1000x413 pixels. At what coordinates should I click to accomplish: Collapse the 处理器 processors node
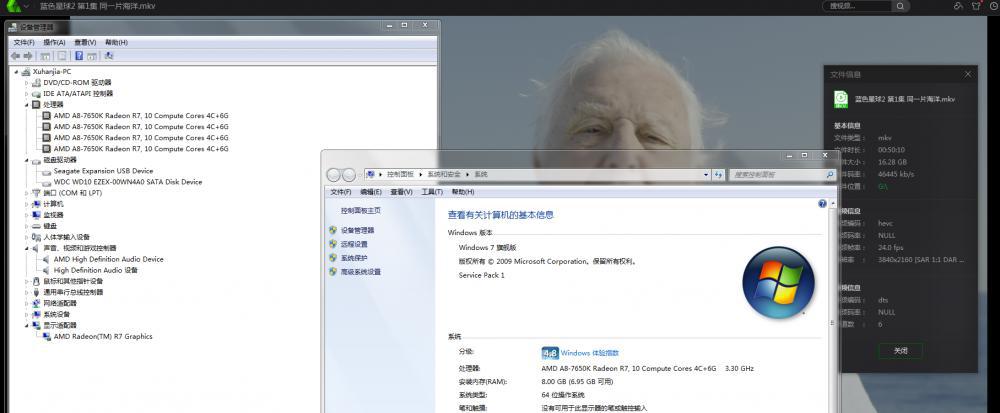pyautogui.click(x=27, y=105)
